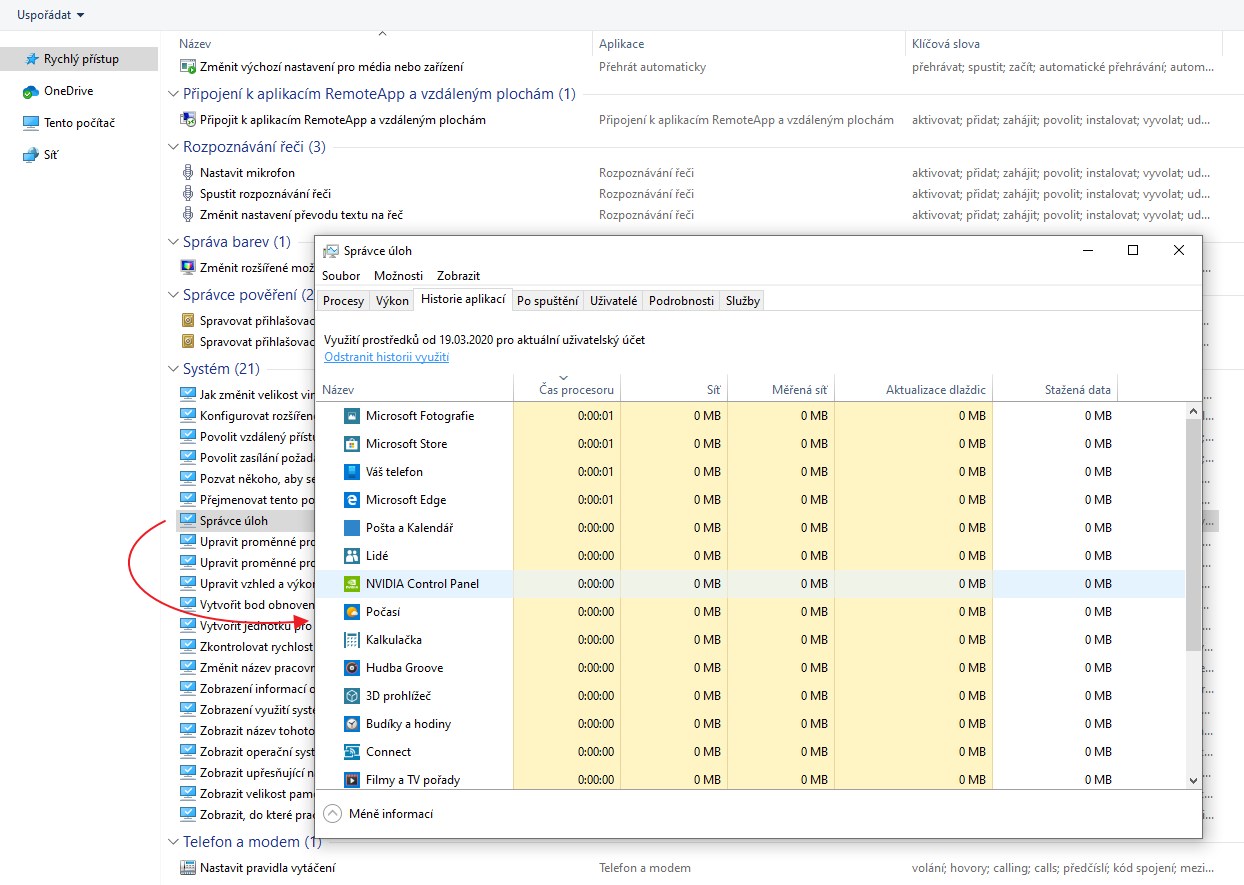Open the Uspořádat dropdown
Viewport: 1244px width, 885px height.
[x=50, y=15]
